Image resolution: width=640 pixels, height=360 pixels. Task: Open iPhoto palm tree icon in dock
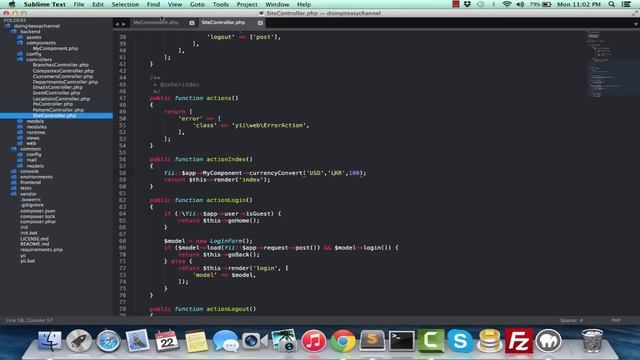tap(284, 340)
